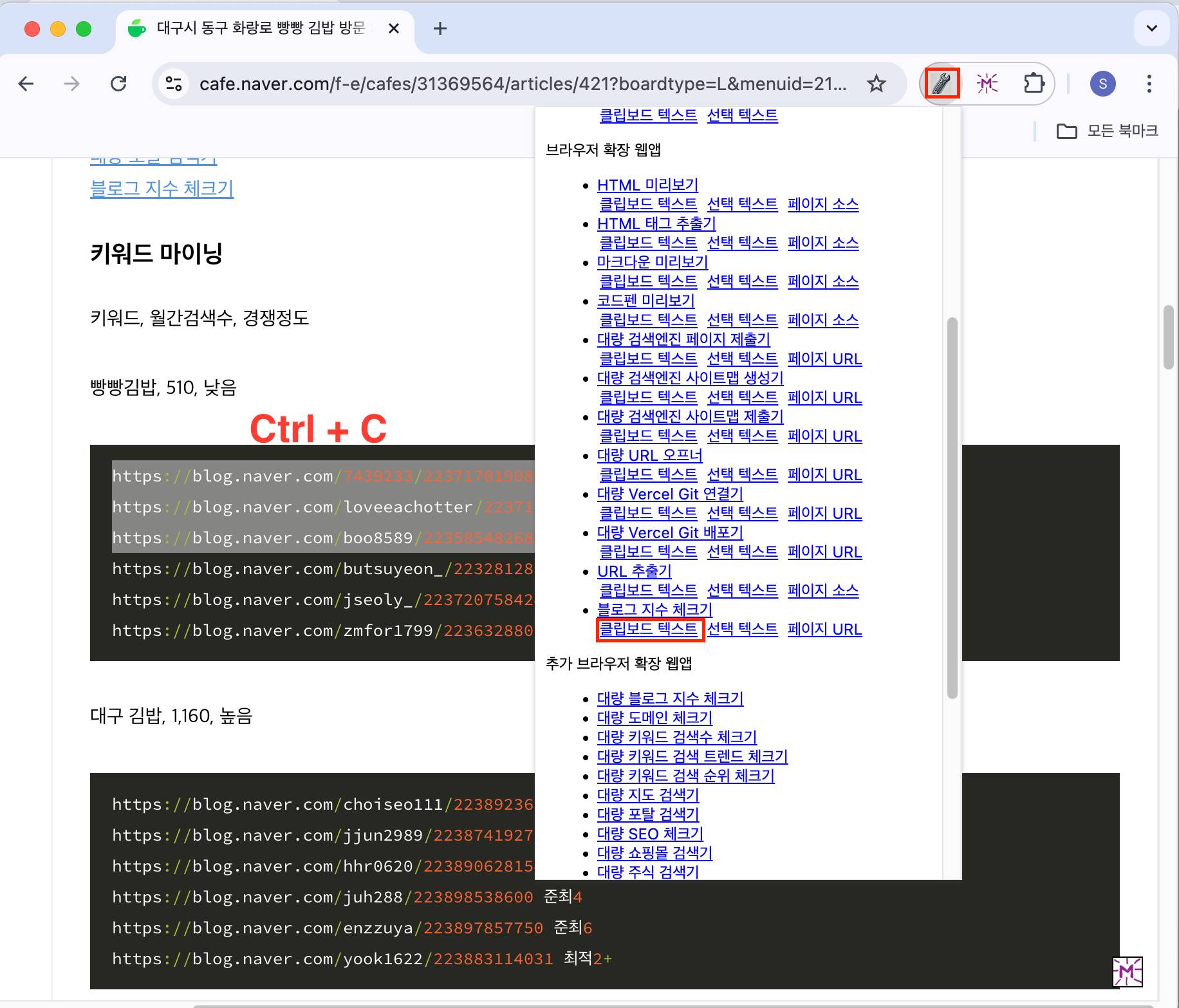Open the 대량 SEO 체크기 link
The height and width of the screenshot is (1008, 1179).
click(x=650, y=834)
